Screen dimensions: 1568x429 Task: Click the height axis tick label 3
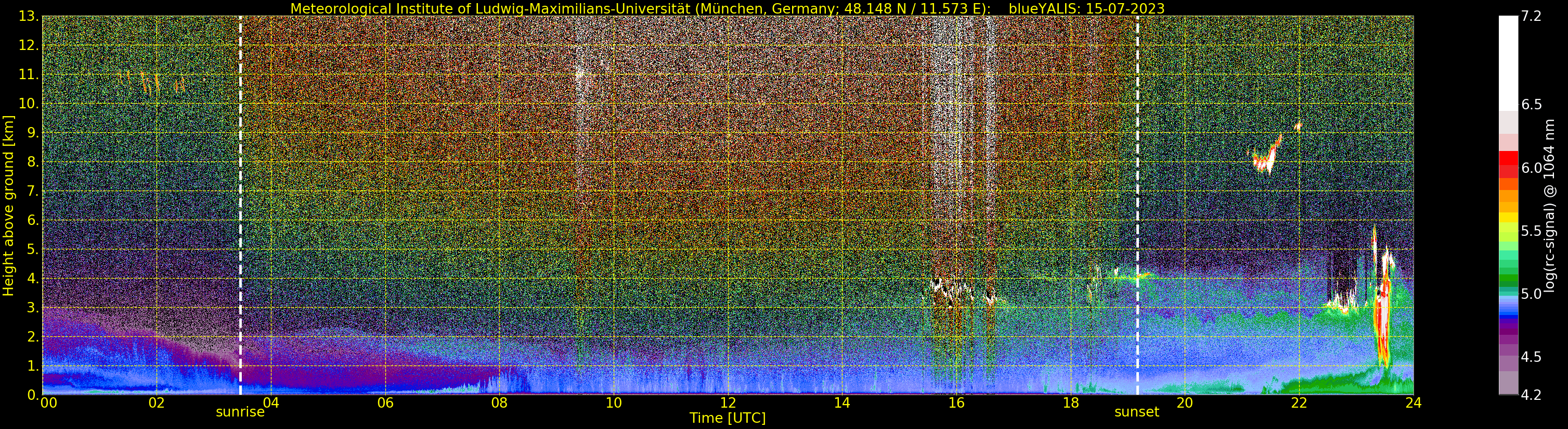click(x=32, y=308)
